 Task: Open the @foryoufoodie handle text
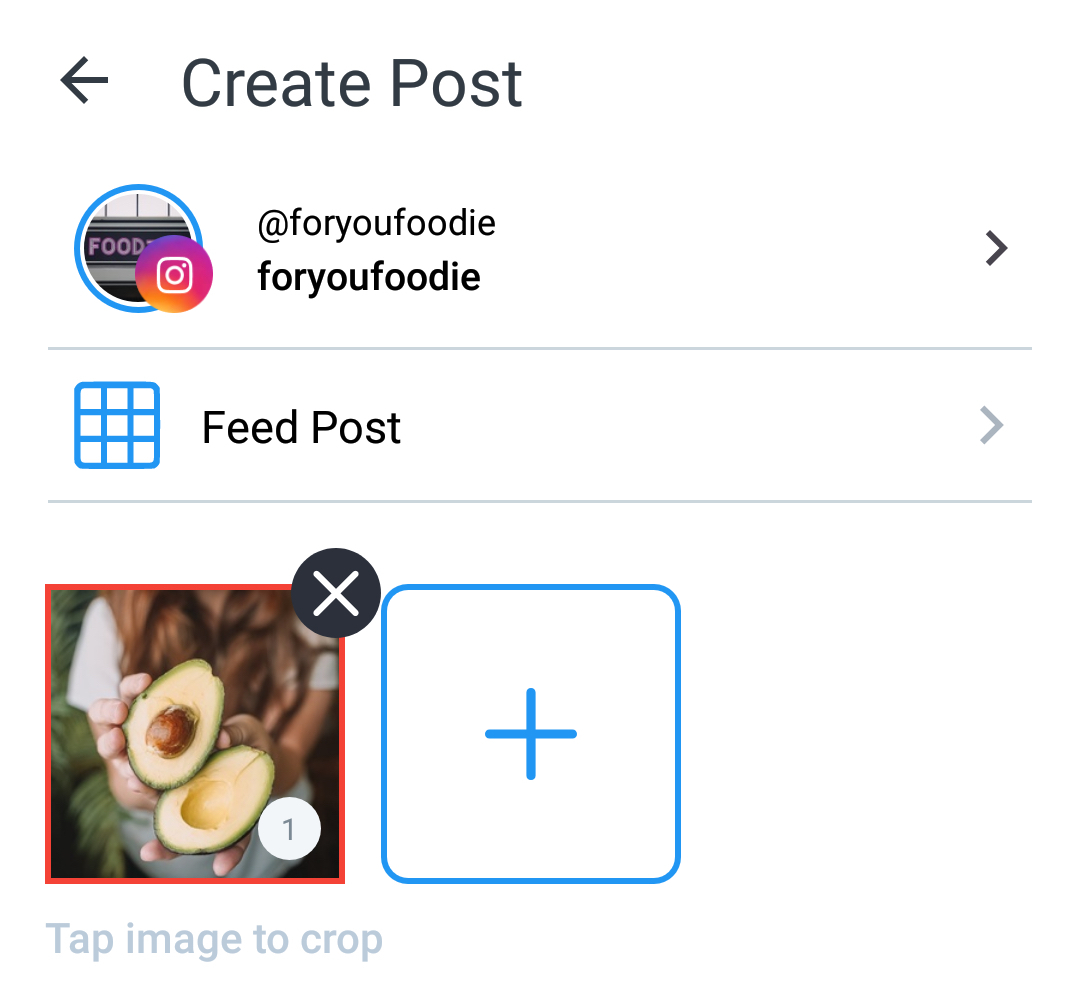point(376,224)
